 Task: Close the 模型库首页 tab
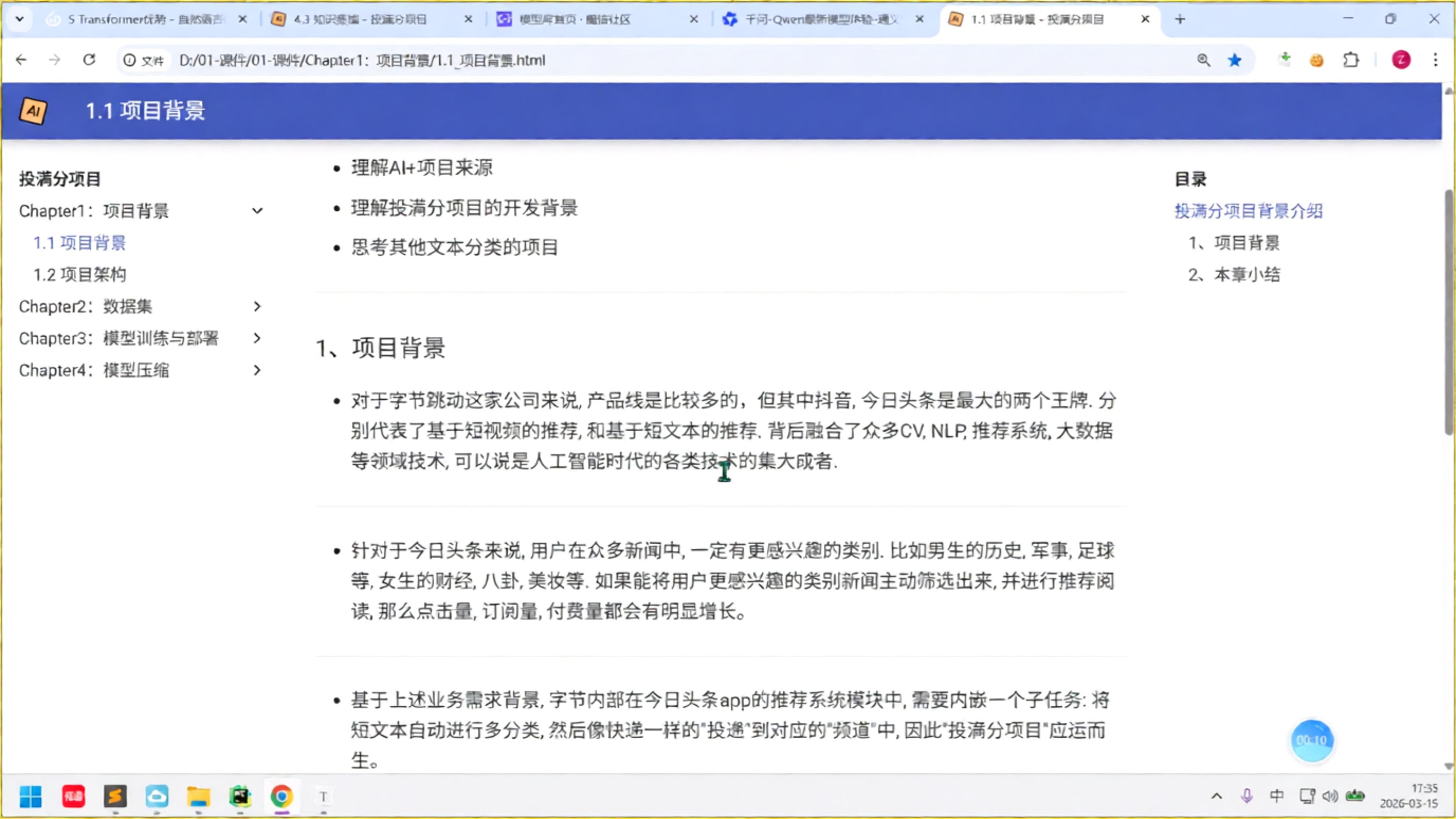(x=694, y=19)
